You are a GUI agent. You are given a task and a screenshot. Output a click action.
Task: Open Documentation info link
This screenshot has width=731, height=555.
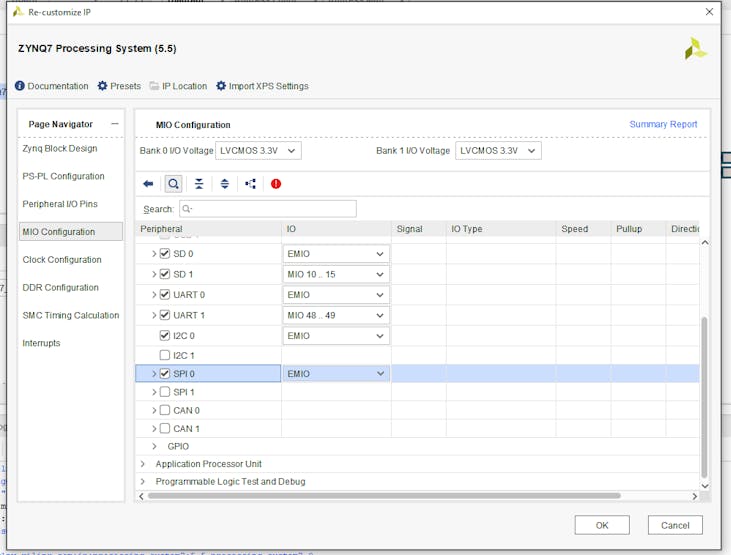pyautogui.click(x=52, y=86)
